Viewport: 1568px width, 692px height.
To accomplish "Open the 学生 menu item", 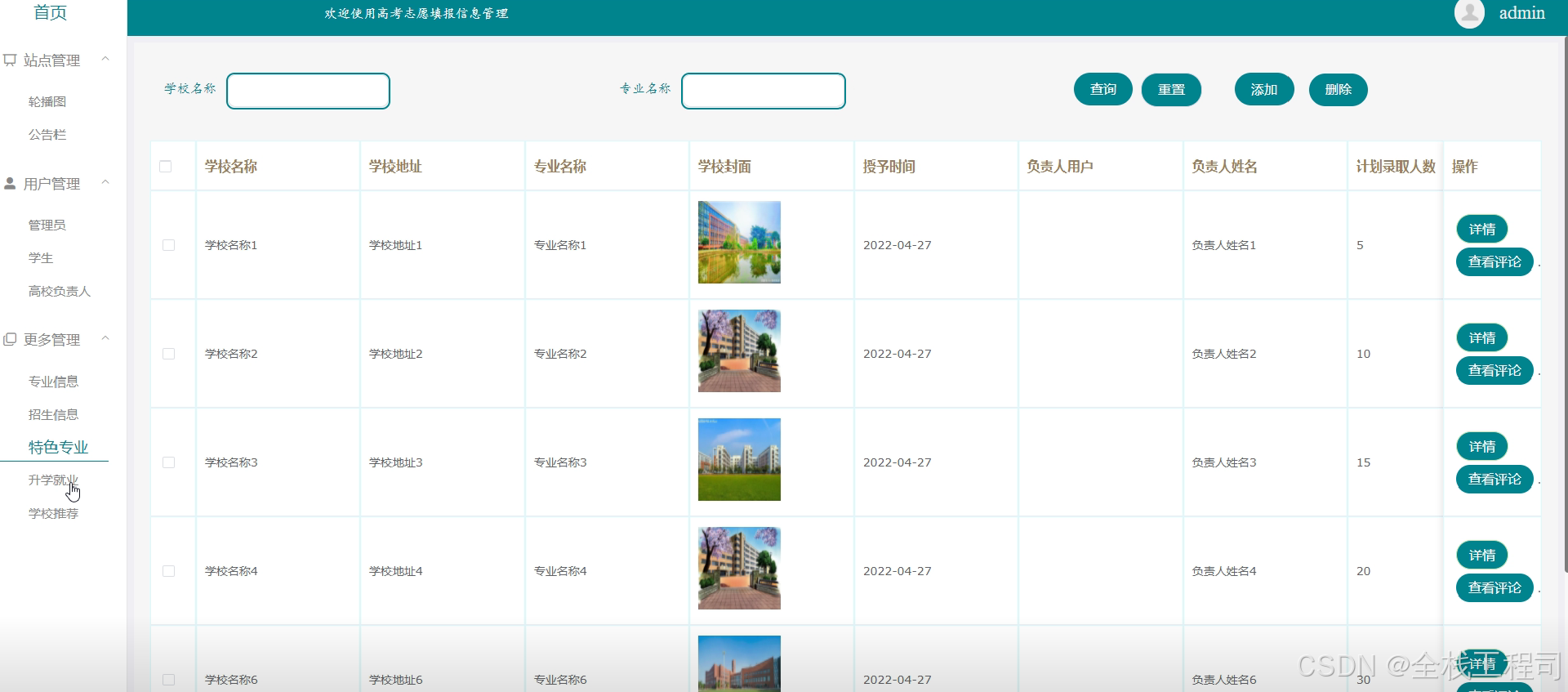I will pyautogui.click(x=41, y=258).
